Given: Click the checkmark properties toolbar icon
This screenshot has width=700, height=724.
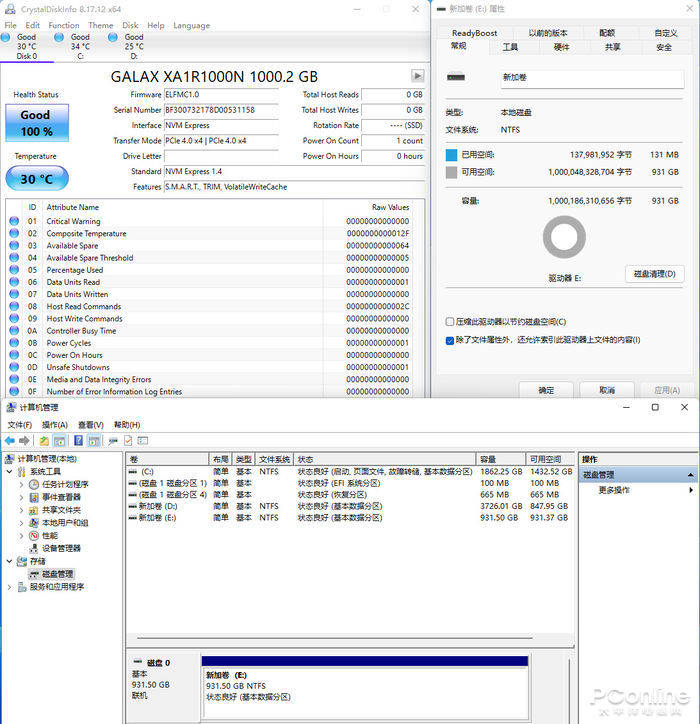Looking at the screenshot, I should pyautogui.click(x=128, y=441).
